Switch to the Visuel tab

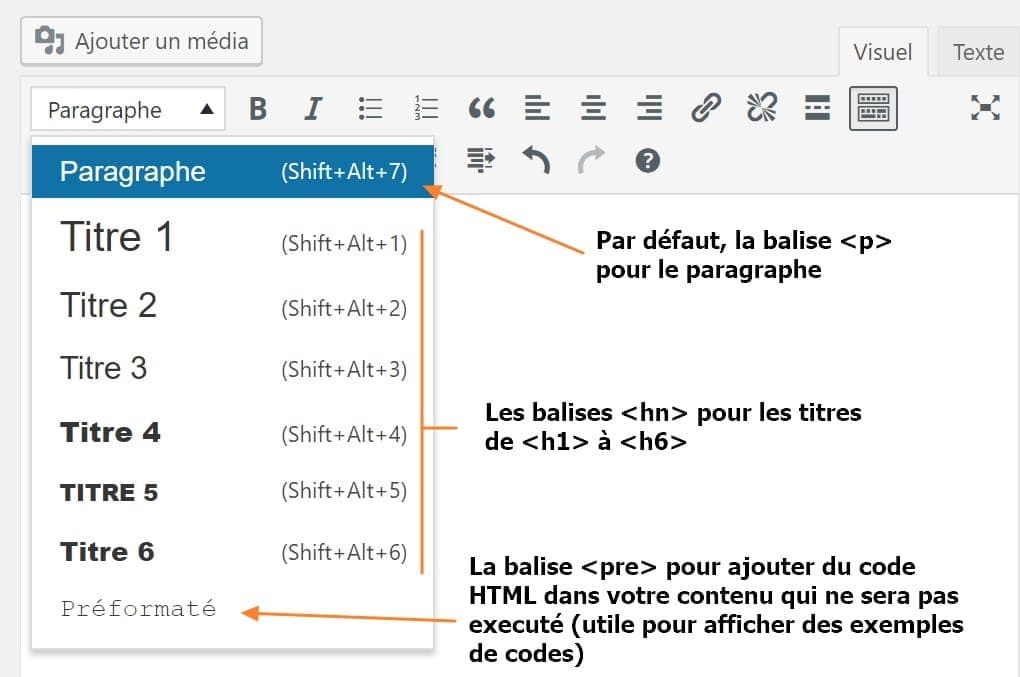883,51
